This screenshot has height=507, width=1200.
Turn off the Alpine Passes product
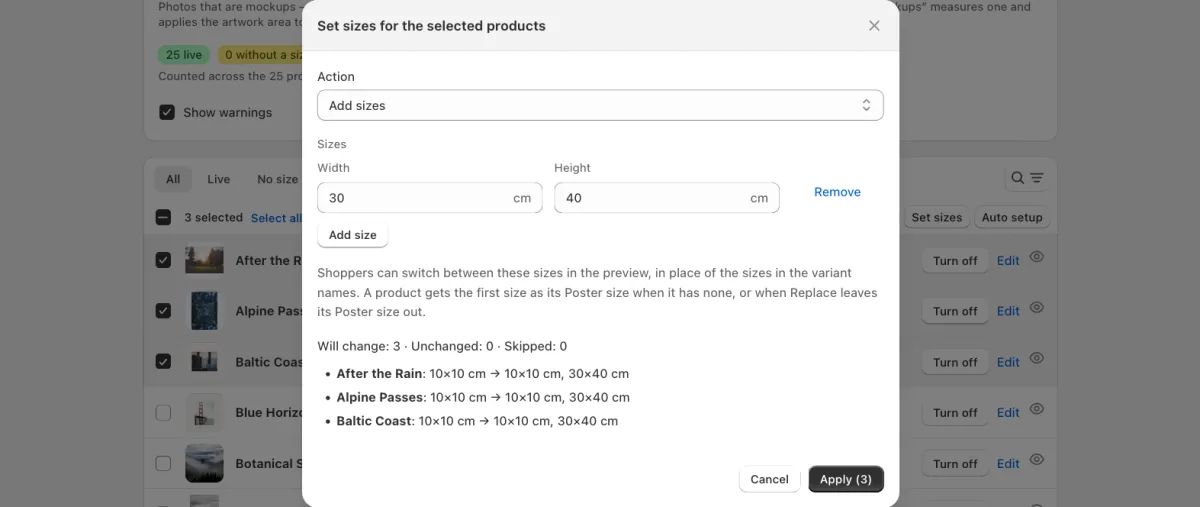tap(955, 311)
